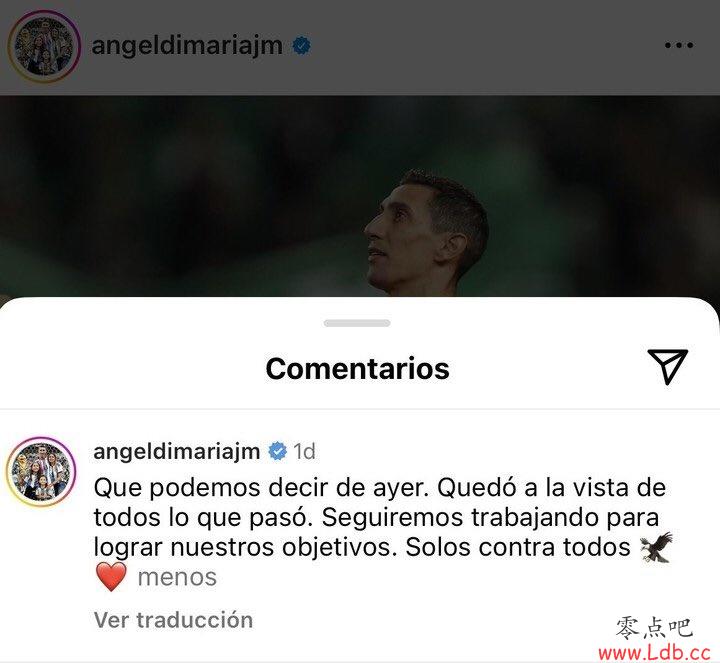Image resolution: width=720 pixels, height=663 pixels.
Task: Tap the dimmed post photo behind the sheet
Action: click(360, 196)
